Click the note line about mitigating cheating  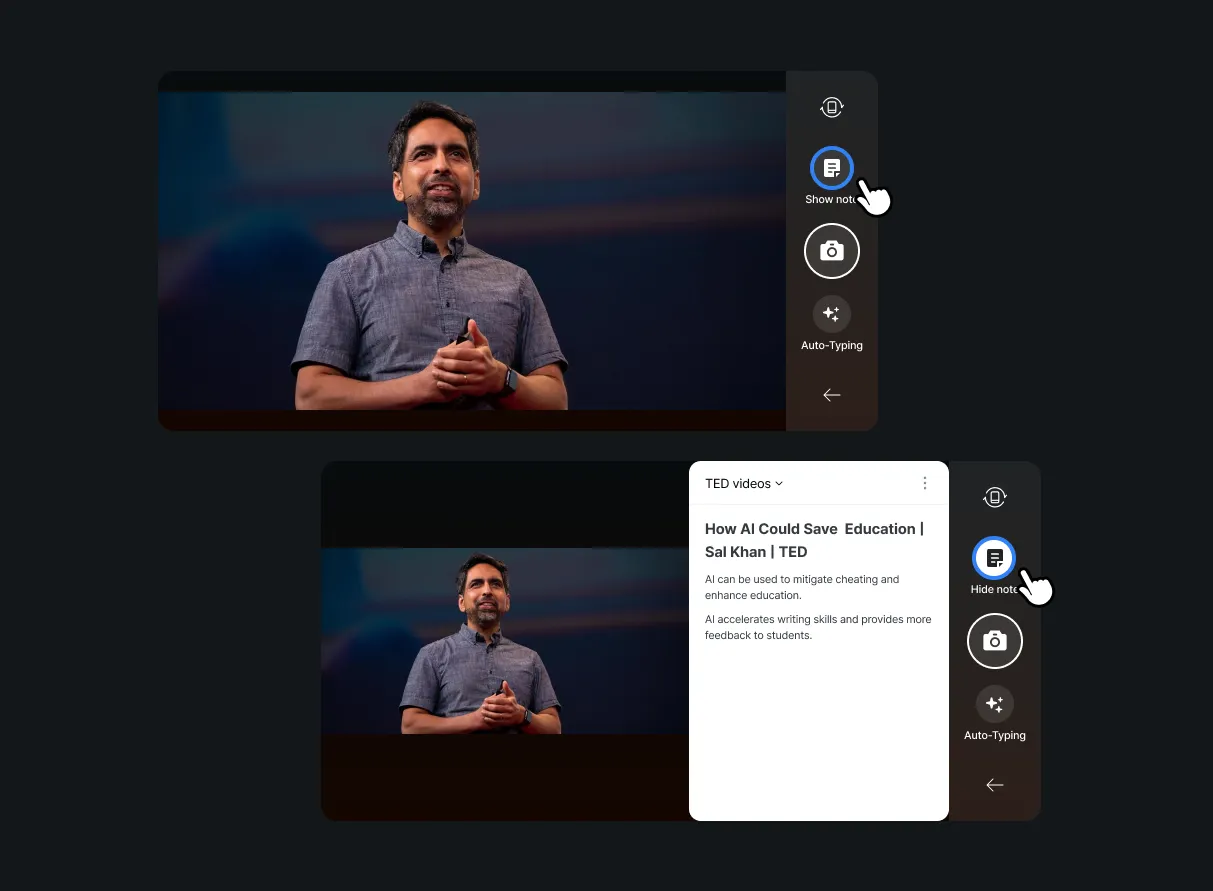click(802, 587)
